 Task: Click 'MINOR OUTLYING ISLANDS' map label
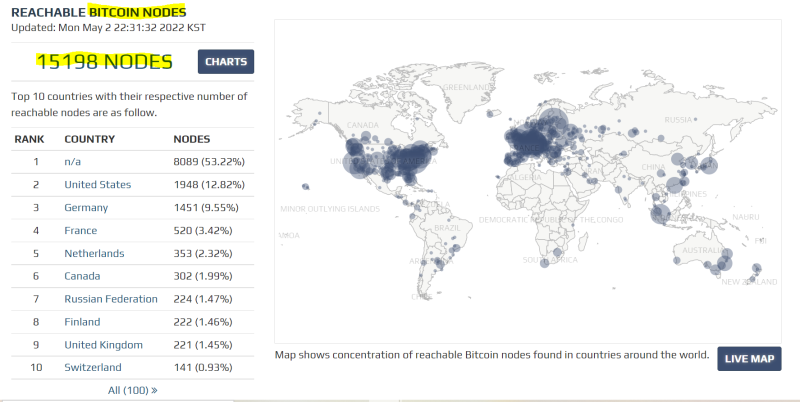(x=330, y=209)
